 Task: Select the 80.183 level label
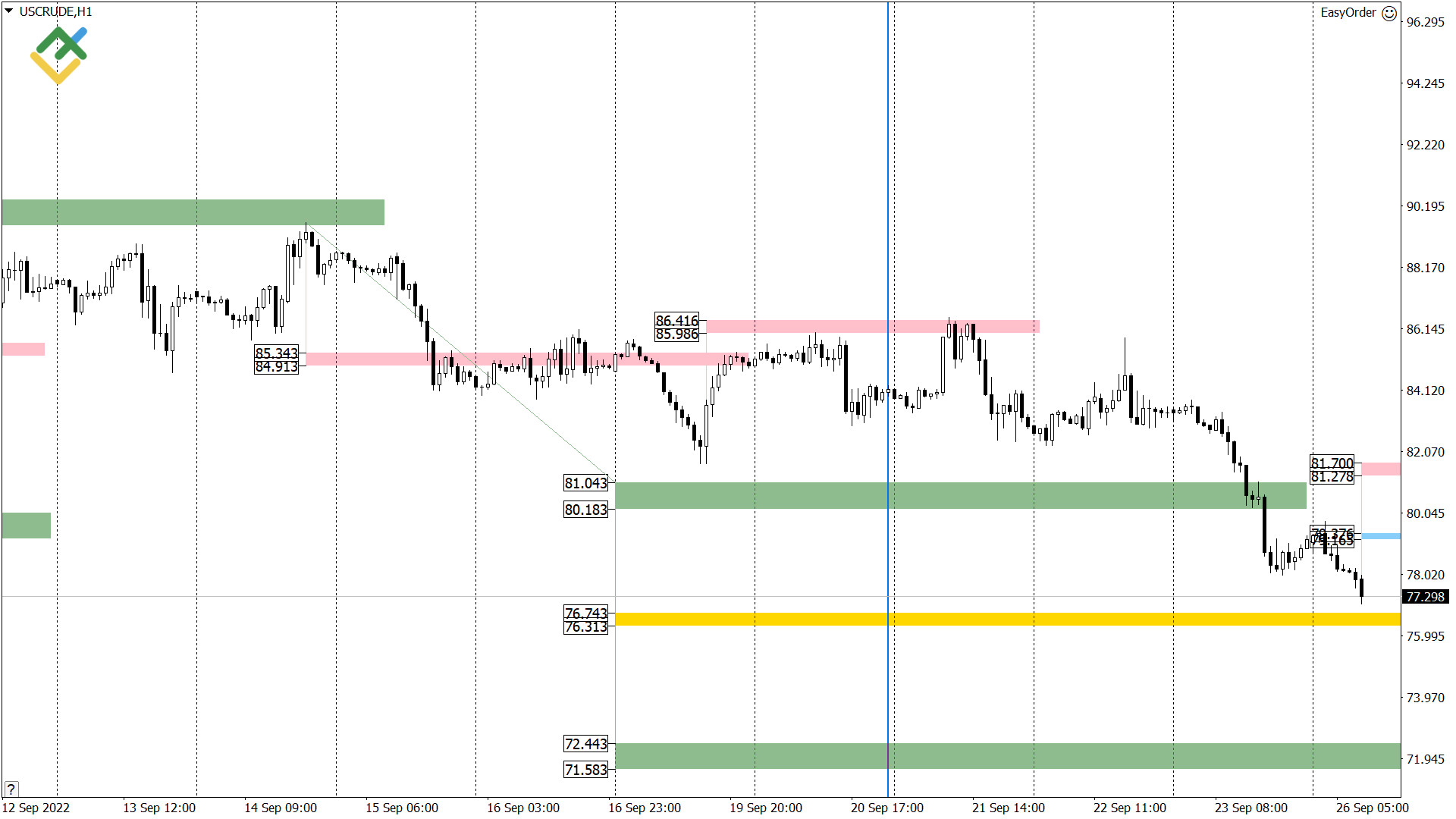click(585, 510)
